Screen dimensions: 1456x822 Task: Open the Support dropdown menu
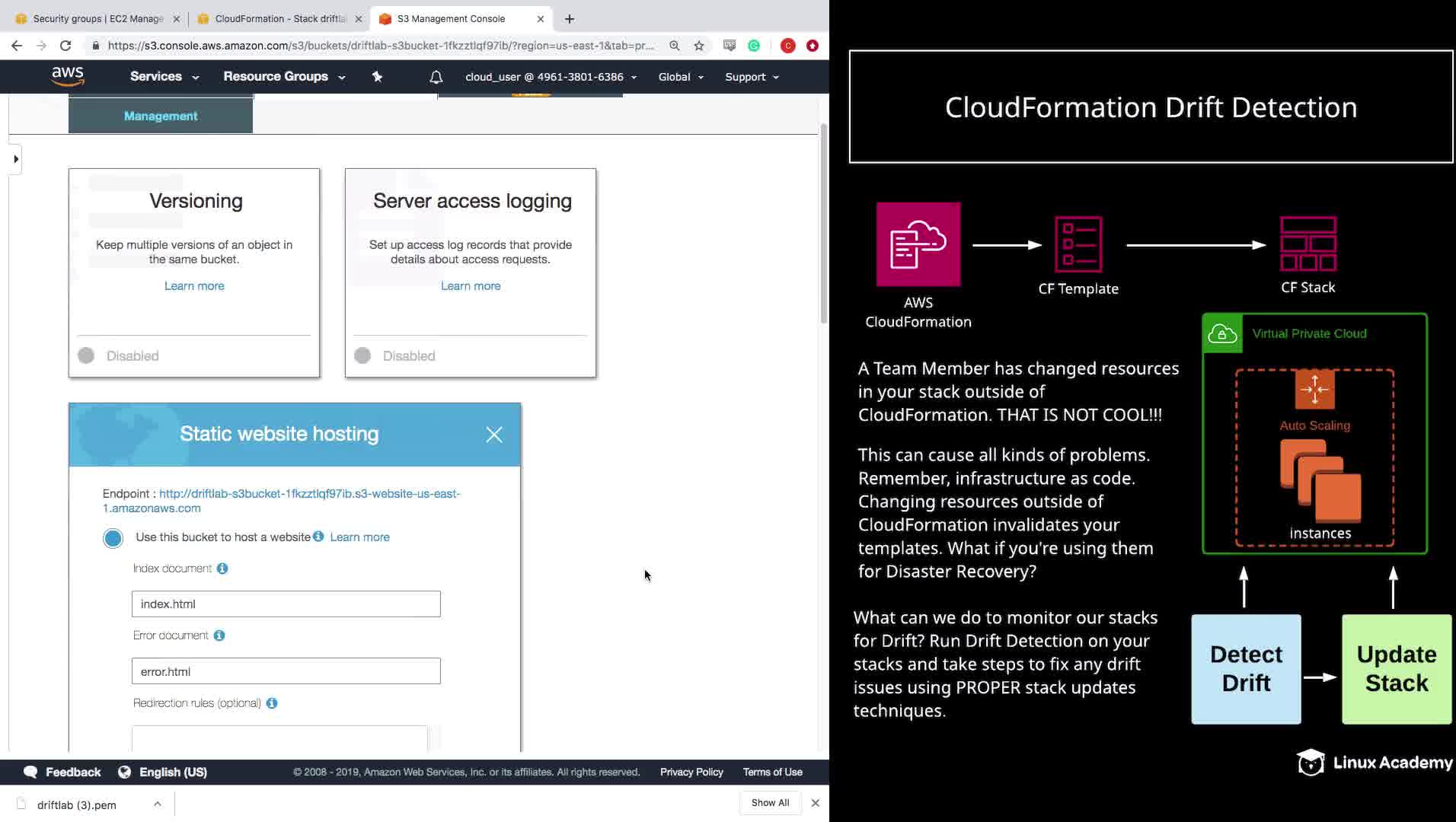[x=752, y=77]
